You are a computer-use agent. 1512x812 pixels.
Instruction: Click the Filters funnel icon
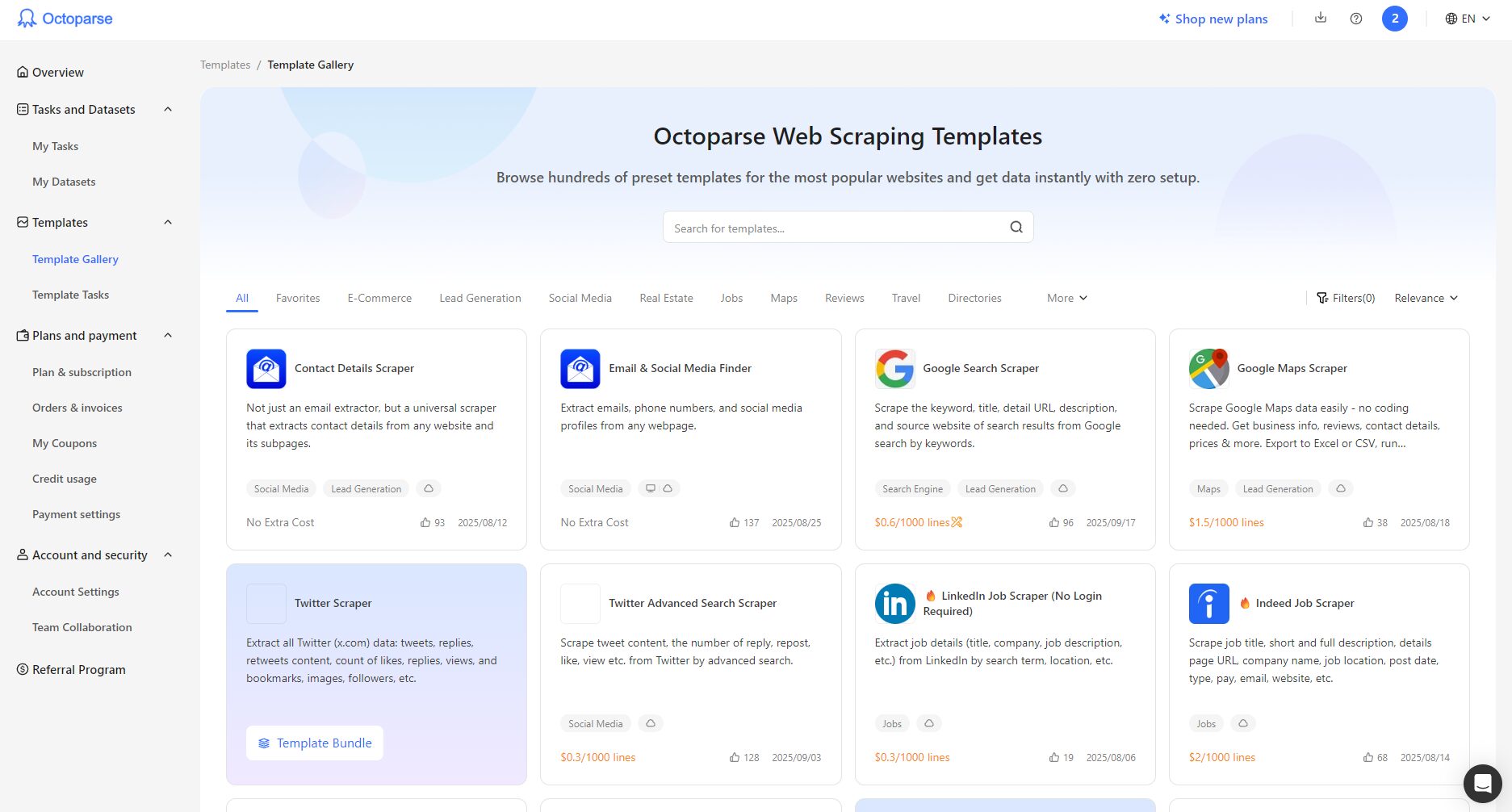pyautogui.click(x=1322, y=298)
